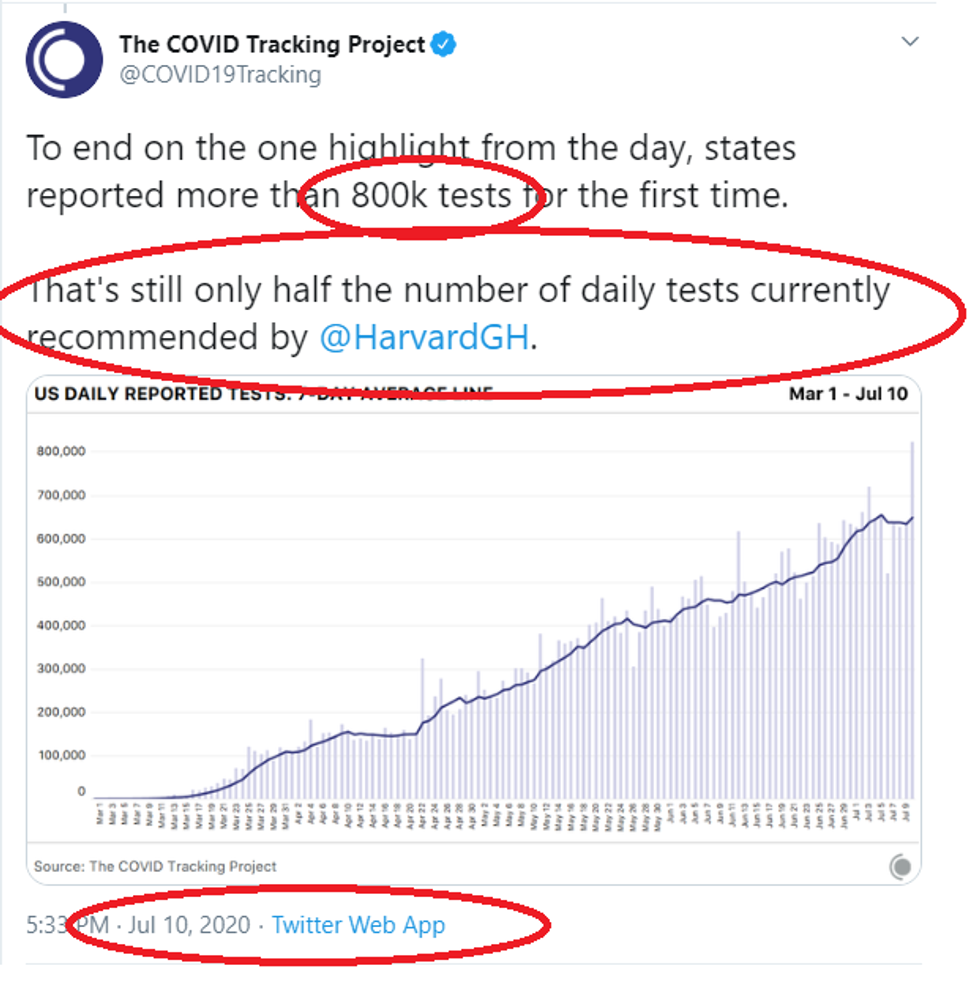Click the @COVID19Tracking handle
This screenshot has height=985, width=980.
coord(220,75)
